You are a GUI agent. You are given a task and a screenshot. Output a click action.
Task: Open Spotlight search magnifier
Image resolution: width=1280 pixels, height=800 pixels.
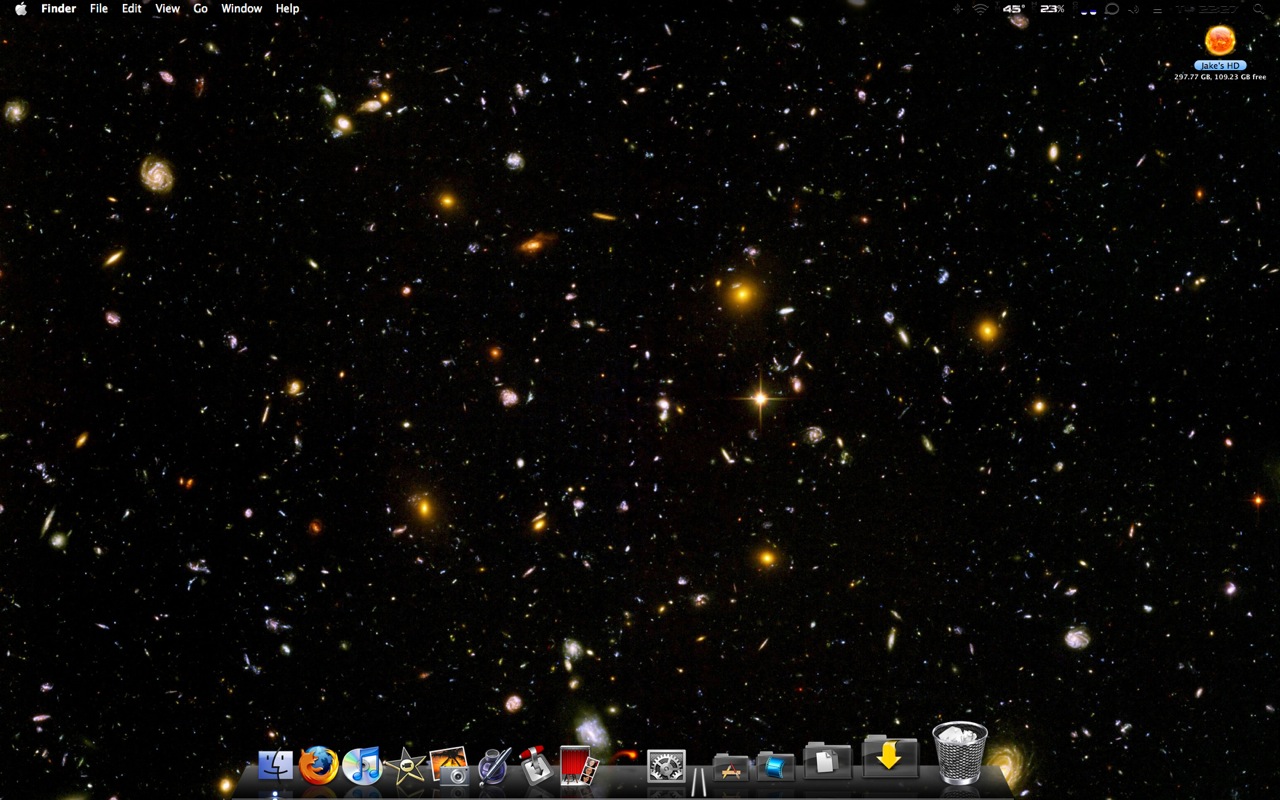[x=1259, y=9]
